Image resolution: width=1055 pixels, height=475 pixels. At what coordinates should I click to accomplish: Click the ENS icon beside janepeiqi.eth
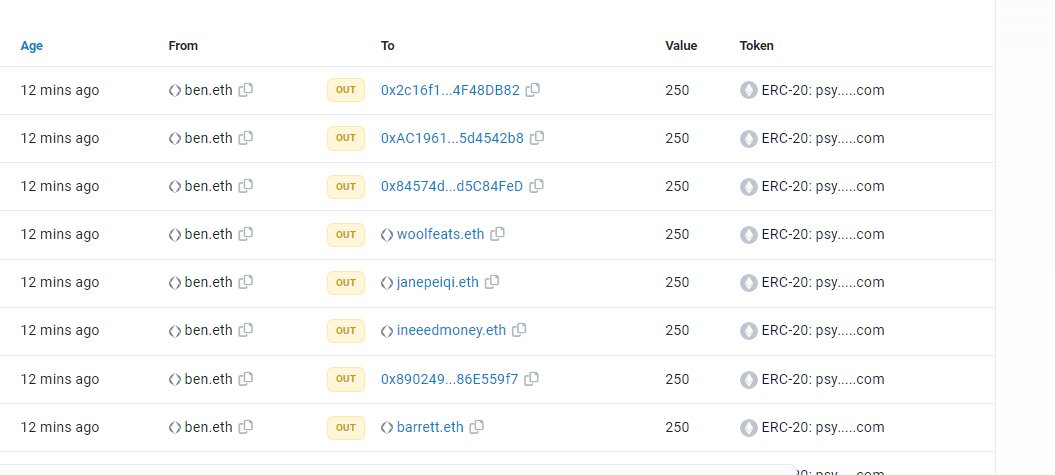tap(387, 283)
